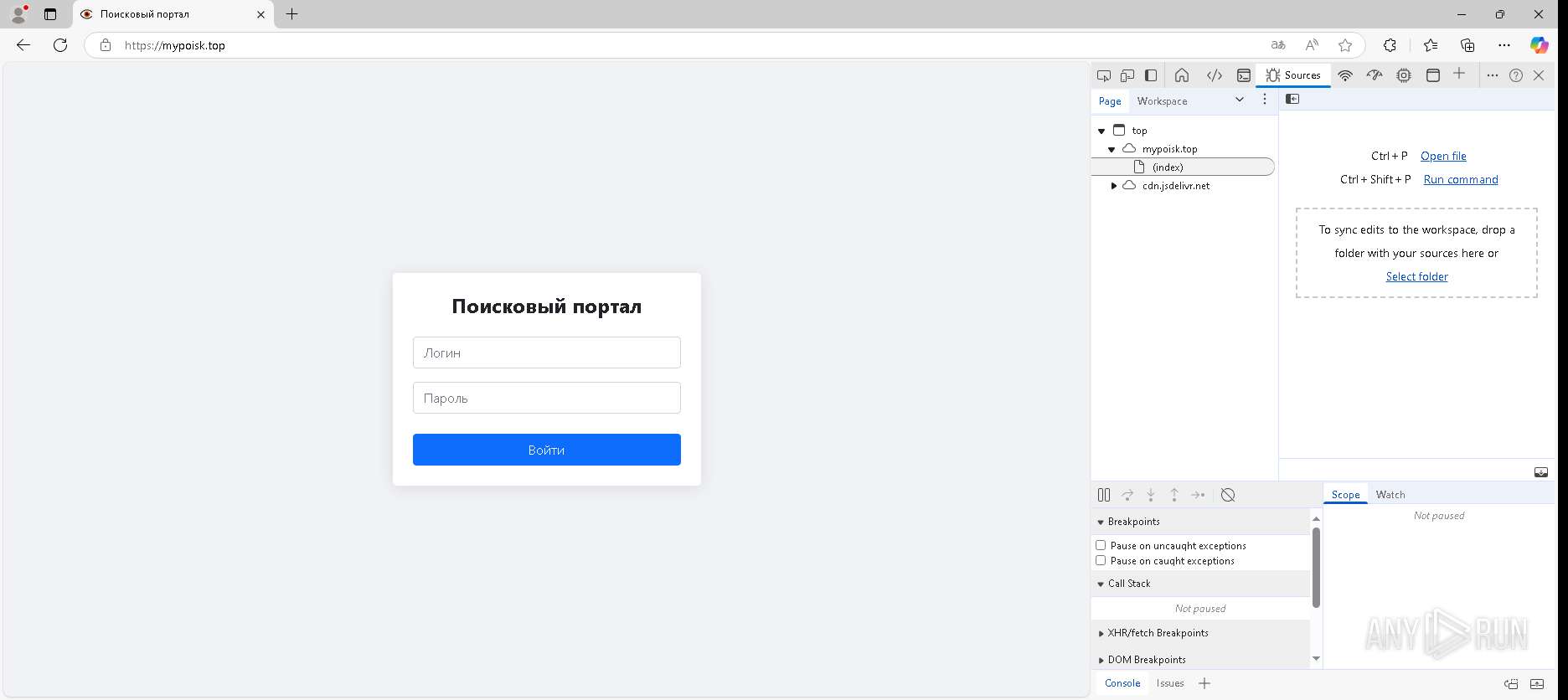Click the Select folder link
Image resolution: width=1568 pixels, height=700 pixels.
pos(1416,276)
